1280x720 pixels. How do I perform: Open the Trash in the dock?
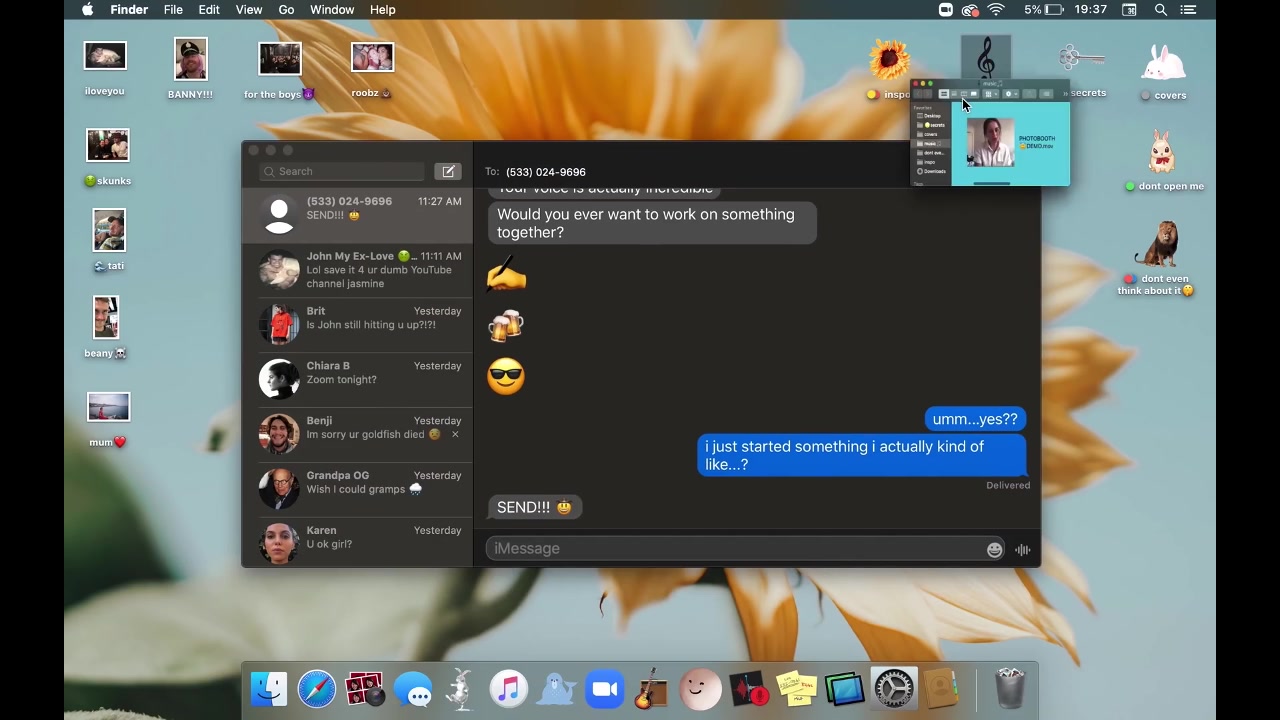coord(1011,689)
